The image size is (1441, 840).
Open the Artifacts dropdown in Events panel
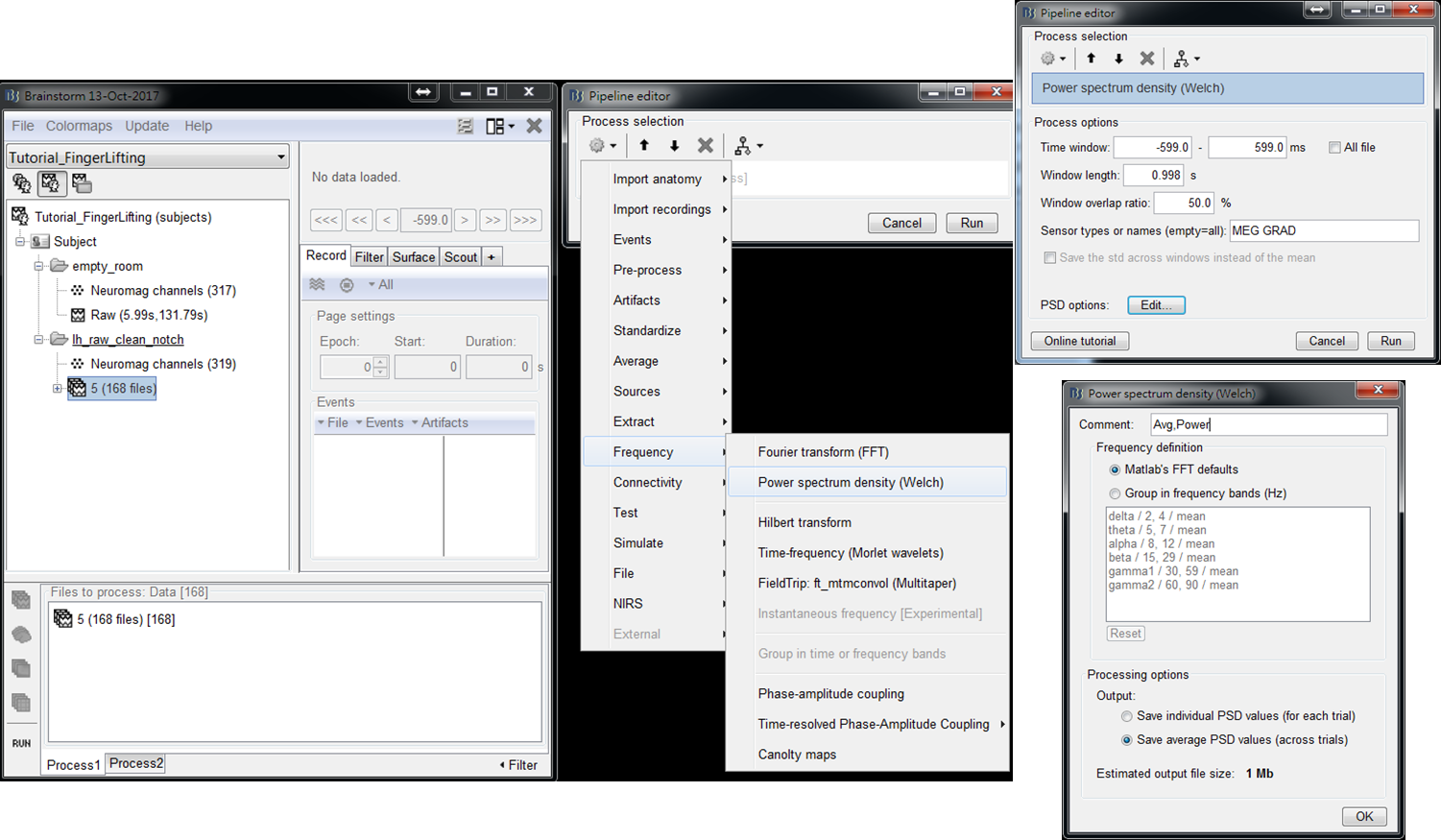point(440,422)
